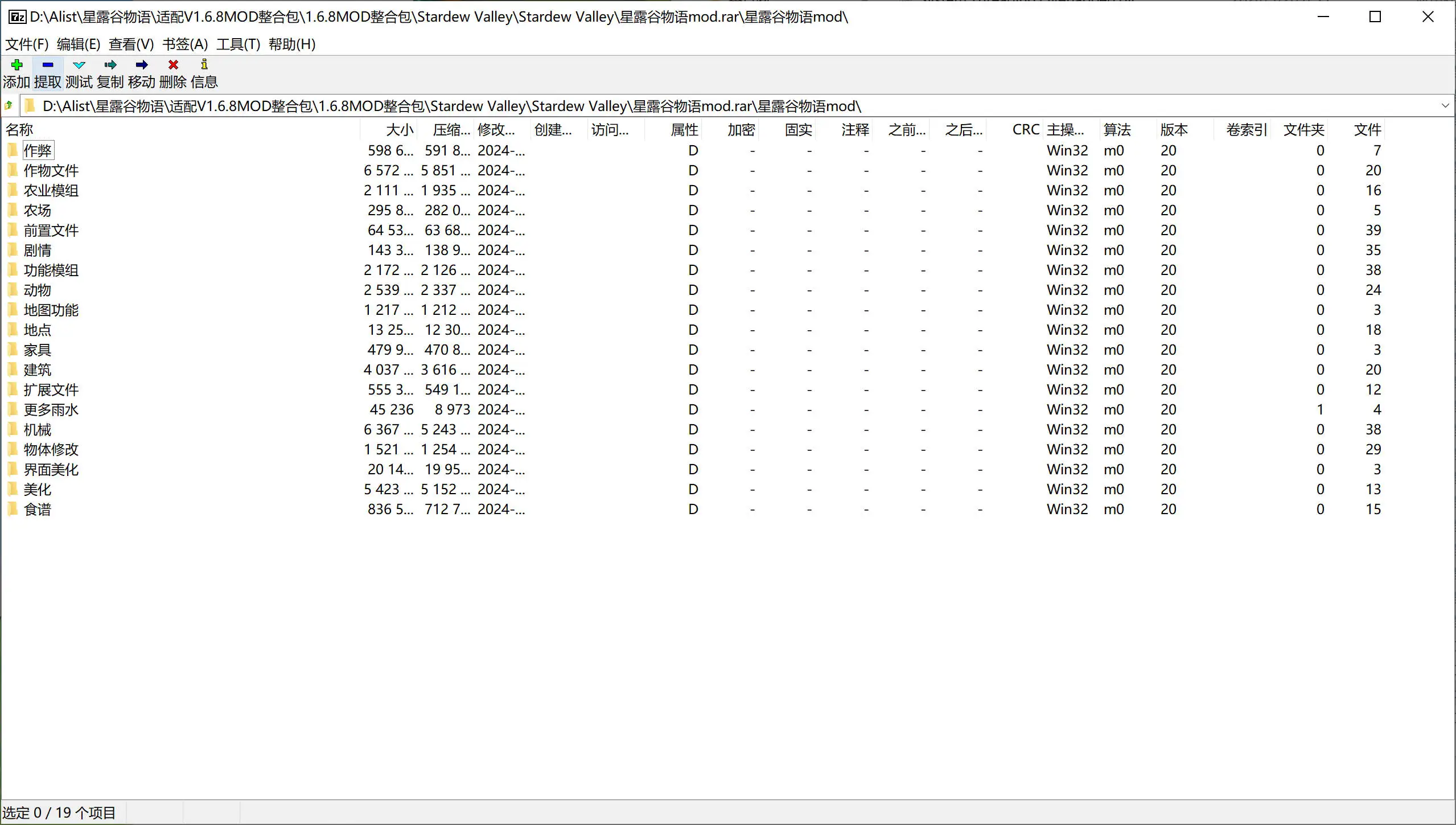
Task: Click Win32 value in 作弊 row
Action: pyautogui.click(x=1067, y=150)
